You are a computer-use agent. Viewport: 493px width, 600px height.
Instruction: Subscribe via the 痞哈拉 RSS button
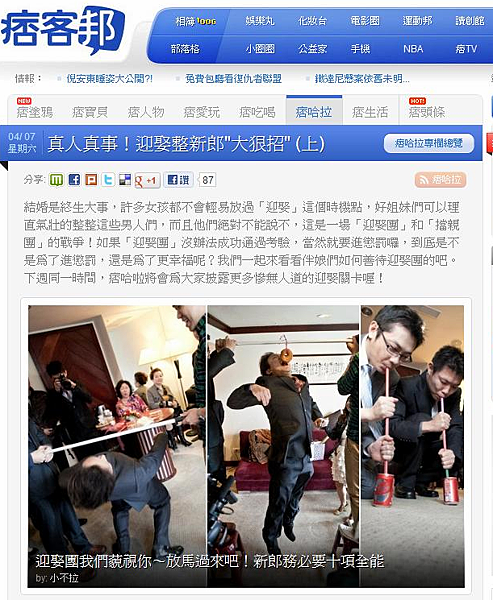(441, 179)
